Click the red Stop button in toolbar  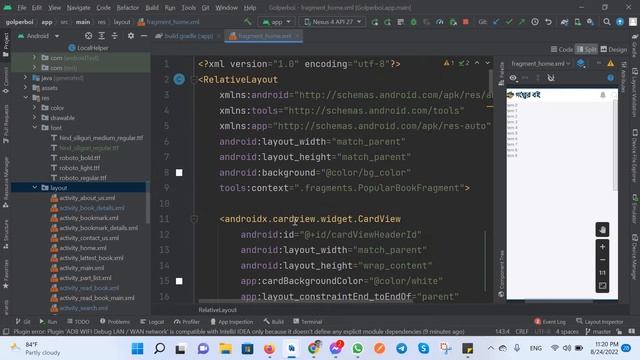(466, 22)
